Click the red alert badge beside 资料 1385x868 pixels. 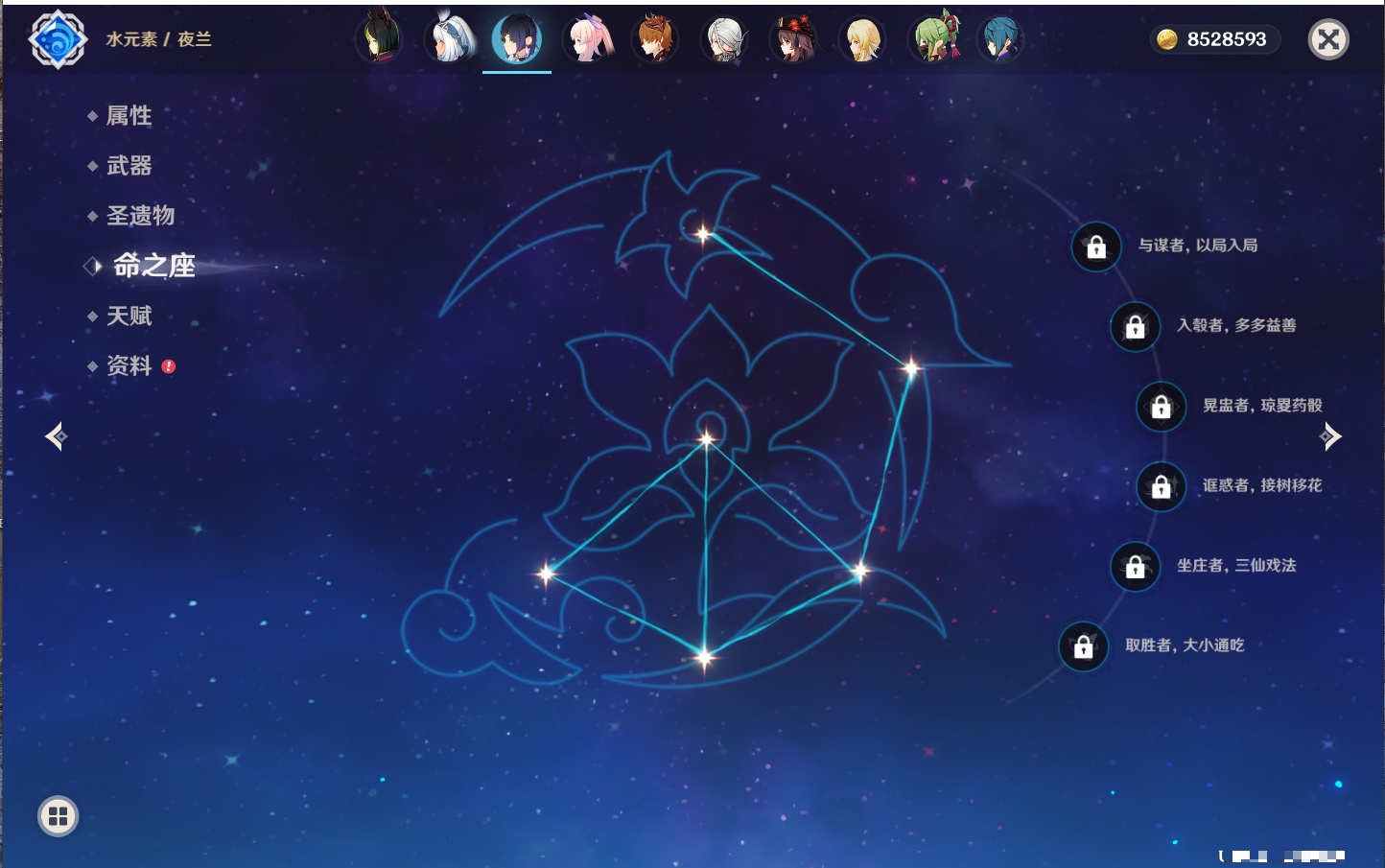pos(169,366)
